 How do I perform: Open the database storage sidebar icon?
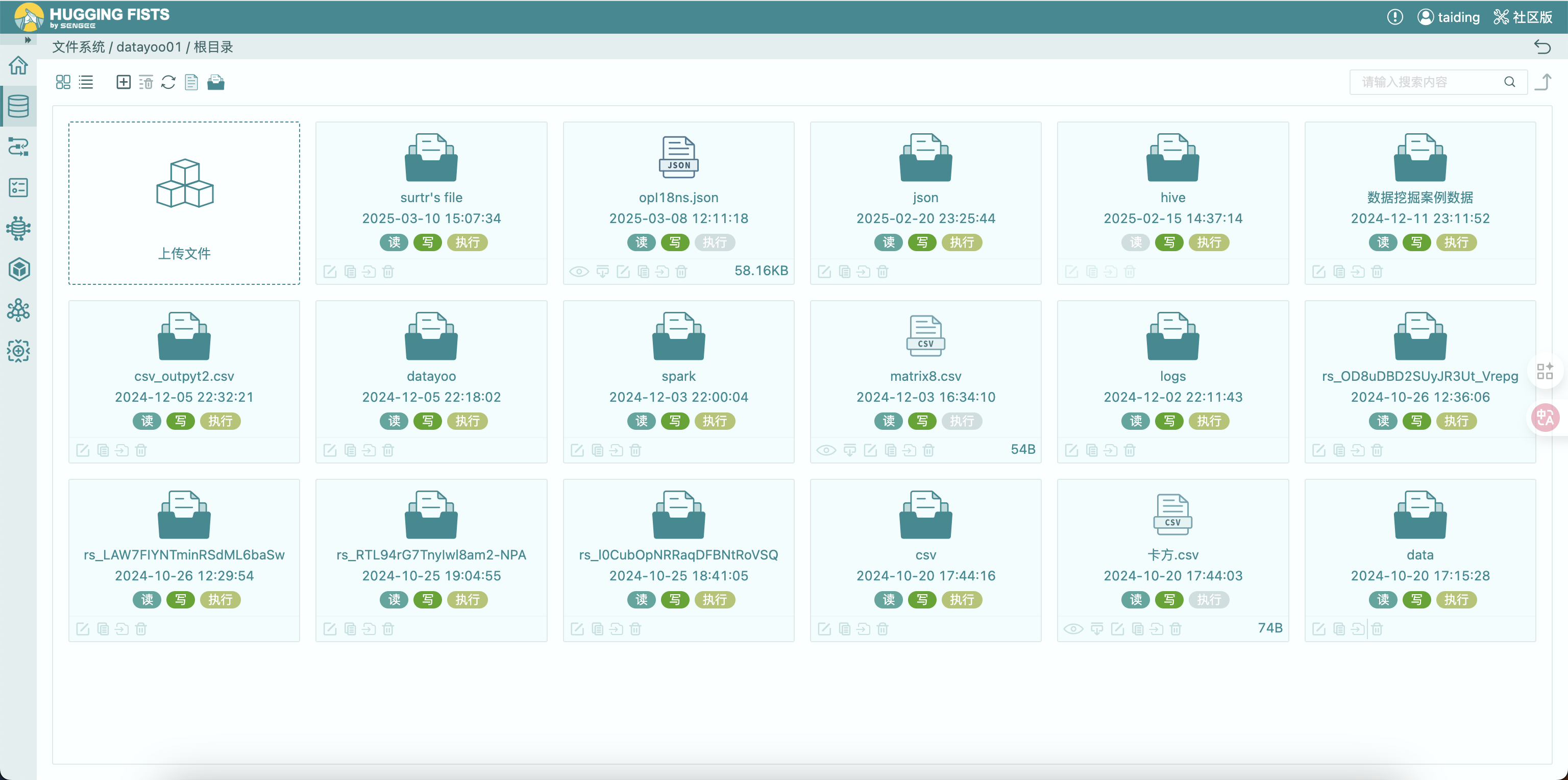[18, 106]
